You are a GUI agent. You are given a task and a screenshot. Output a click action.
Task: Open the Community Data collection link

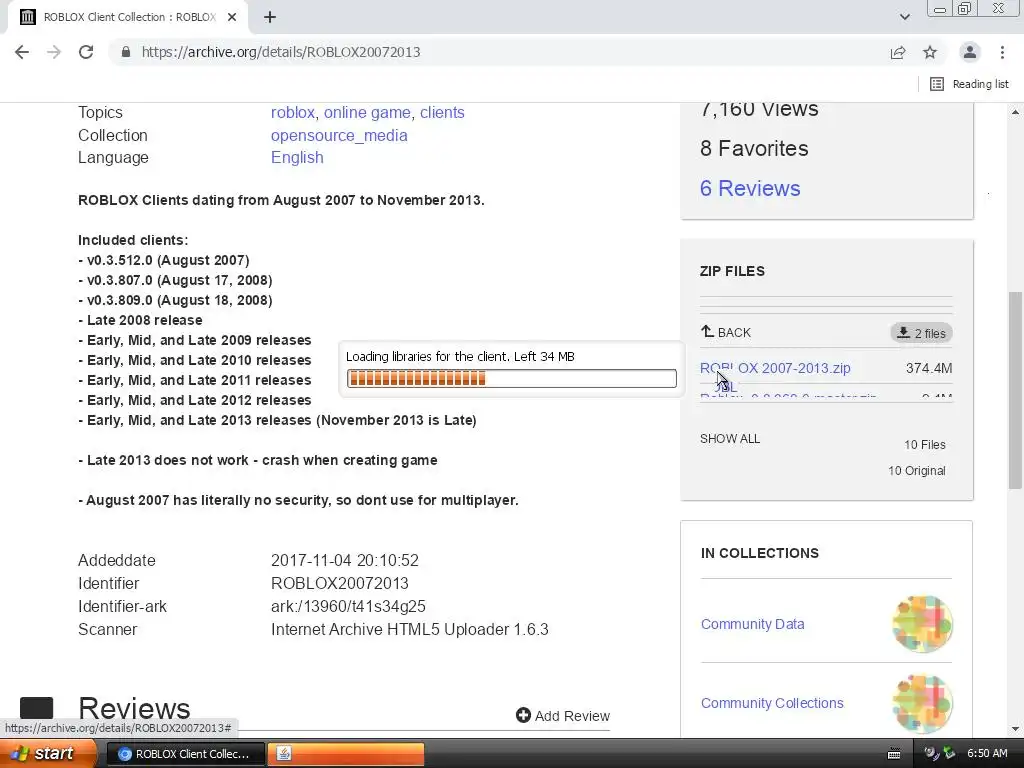[752, 624]
